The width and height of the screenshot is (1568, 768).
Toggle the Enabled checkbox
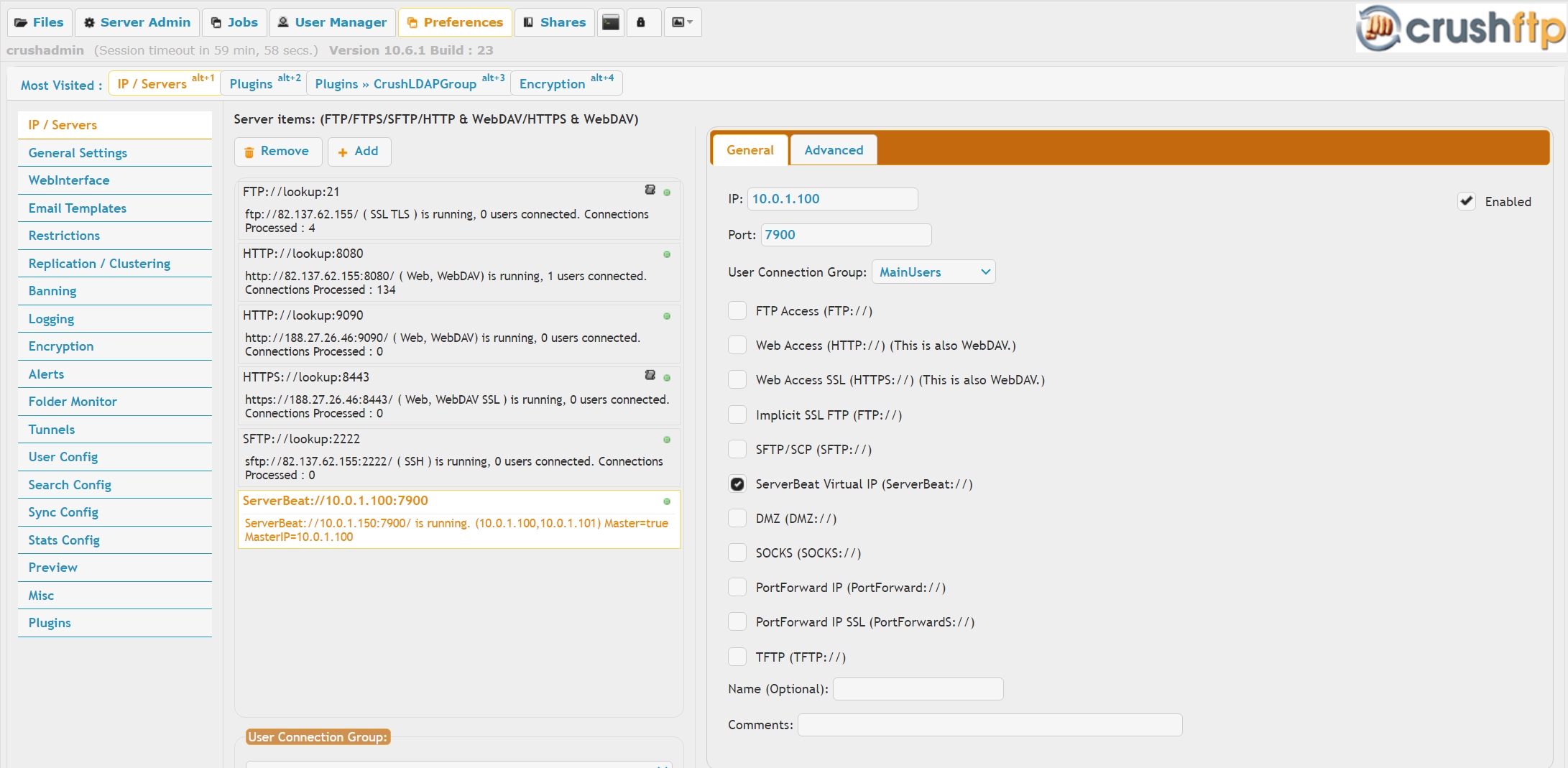coord(1467,201)
